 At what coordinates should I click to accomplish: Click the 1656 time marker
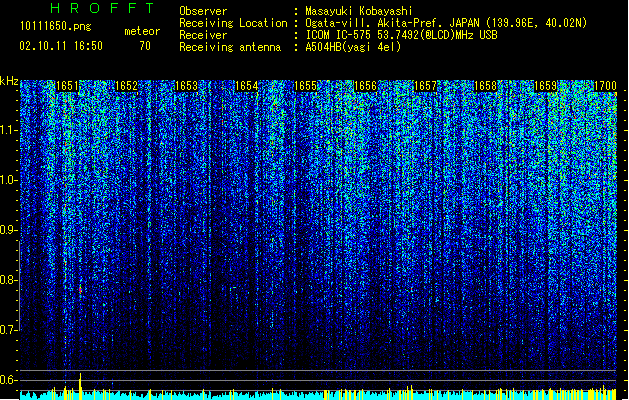tap(365, 86)
